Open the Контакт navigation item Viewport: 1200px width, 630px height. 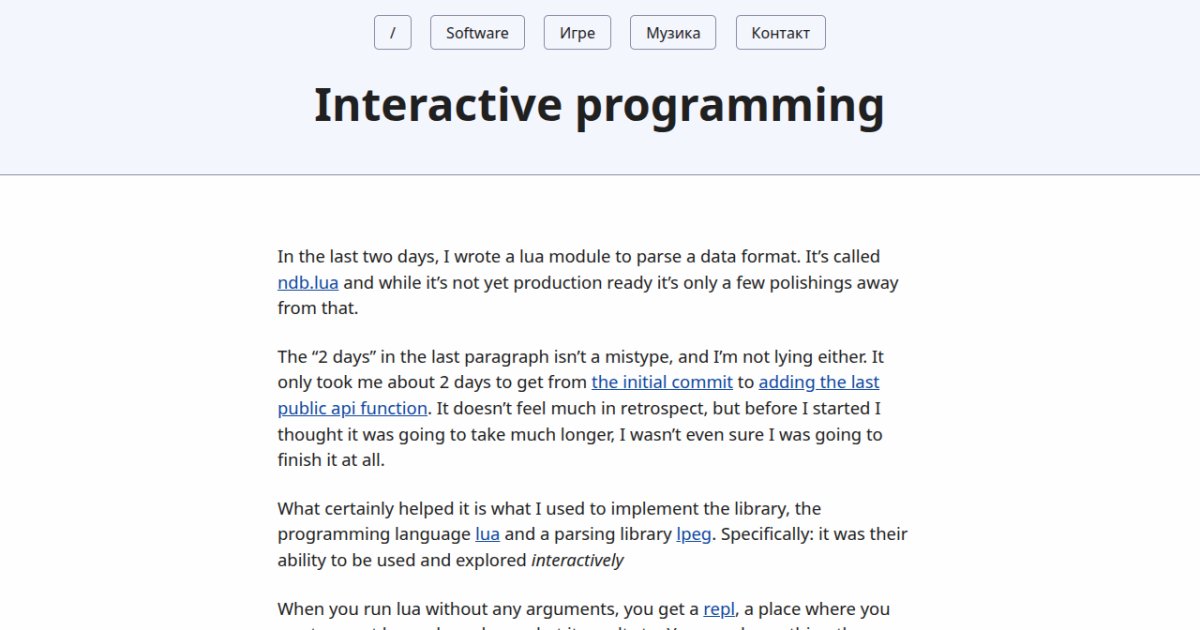click(x=780, y=33)
